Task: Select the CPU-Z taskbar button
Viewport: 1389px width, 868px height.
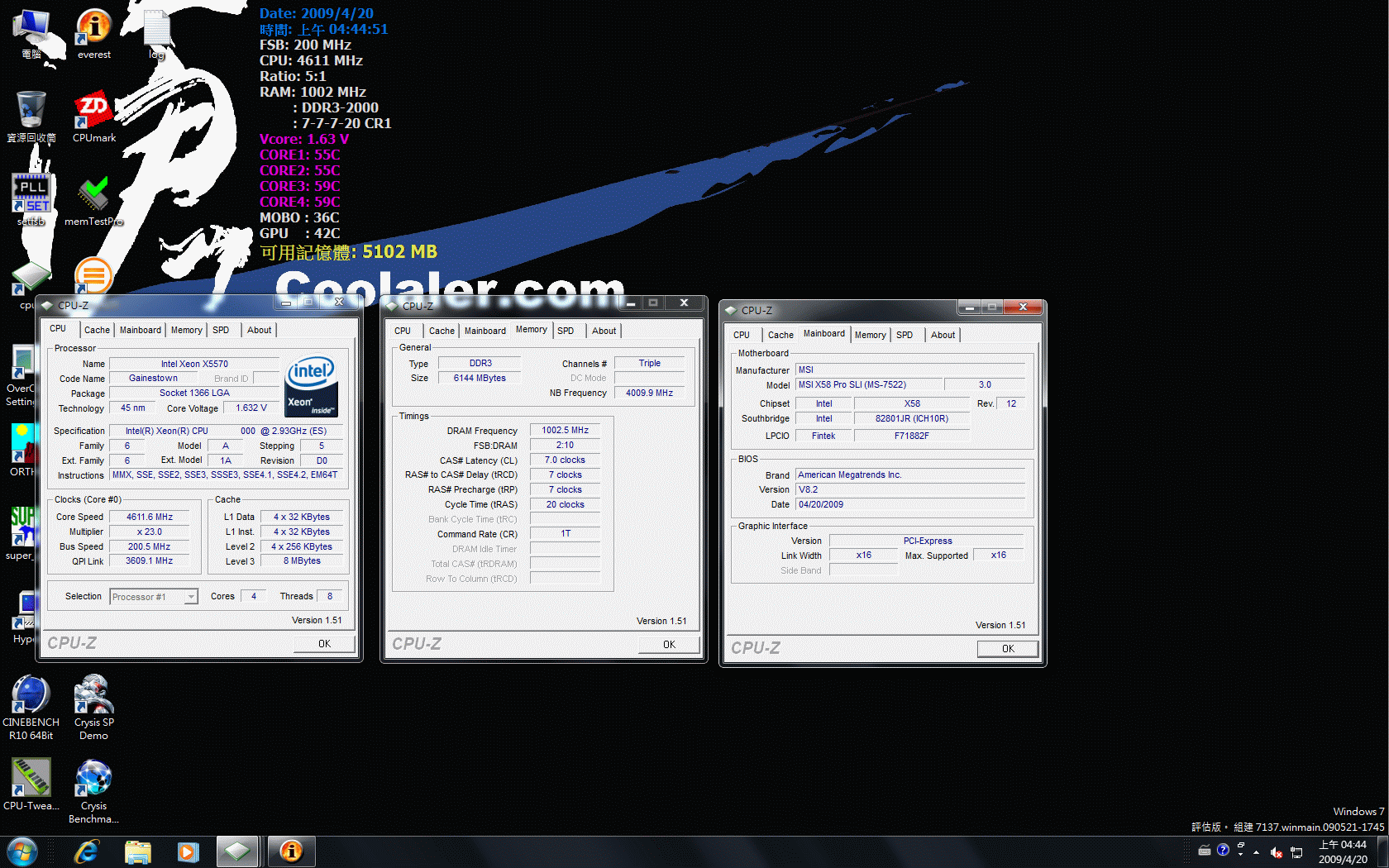Action: pyautogui.click(x=237, y=851)
